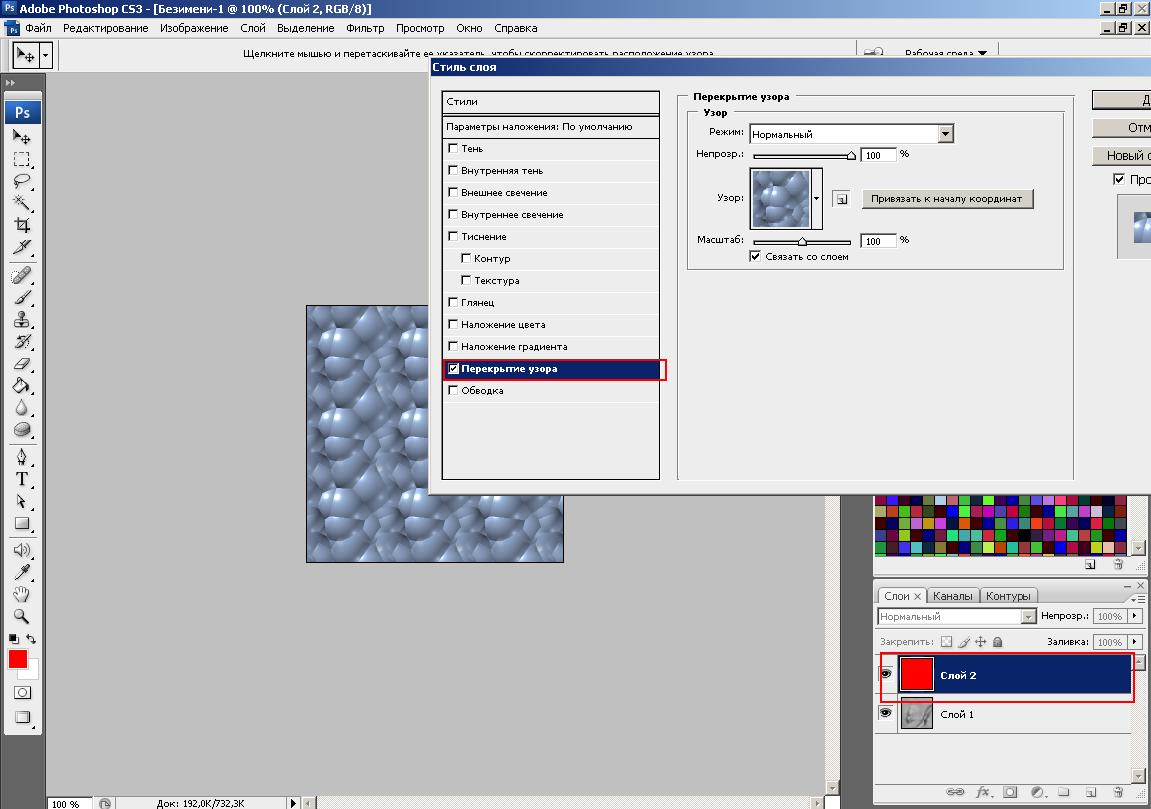Enable the Тень checkbox
Screen dimensions: 1151x809
pyautogui.click(x=454, y=149)
